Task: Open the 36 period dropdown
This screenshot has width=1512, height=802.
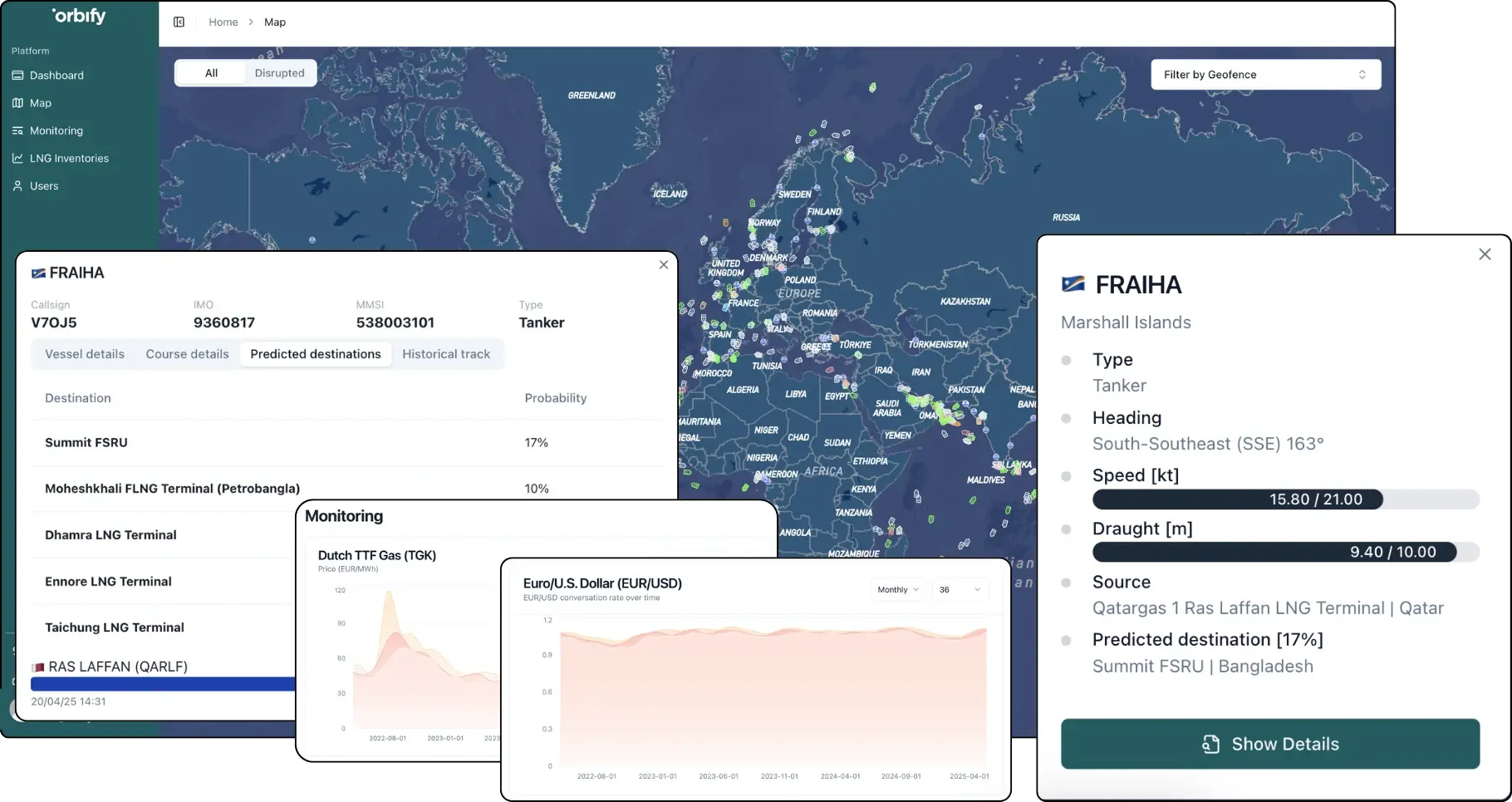Action: pyautogui.click(x=960, y=590)
